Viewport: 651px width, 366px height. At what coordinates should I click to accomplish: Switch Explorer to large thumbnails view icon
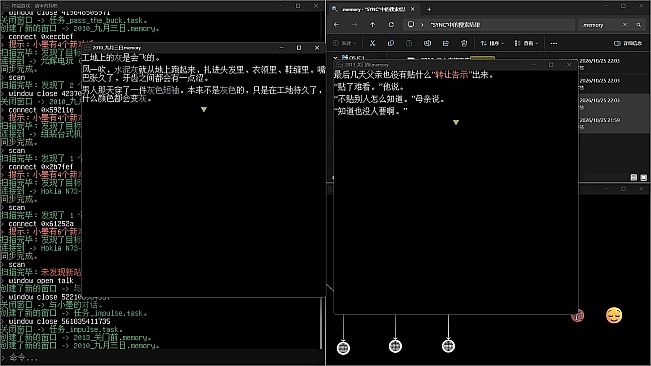point(644,178)
